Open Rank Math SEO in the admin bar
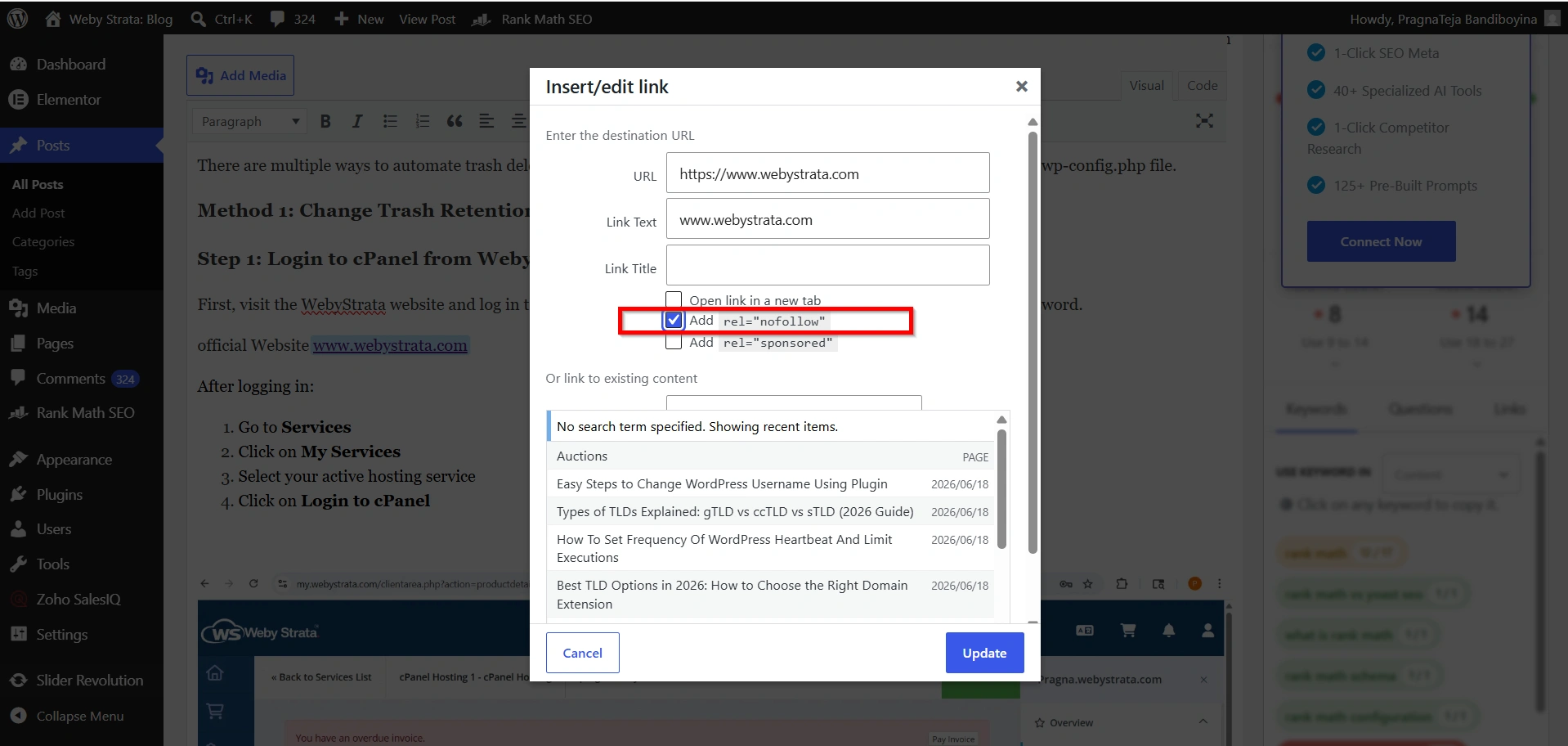Image resolution: width=1568 pixels, height=746 pixels. pyautogui.click(x=532, y=19)
